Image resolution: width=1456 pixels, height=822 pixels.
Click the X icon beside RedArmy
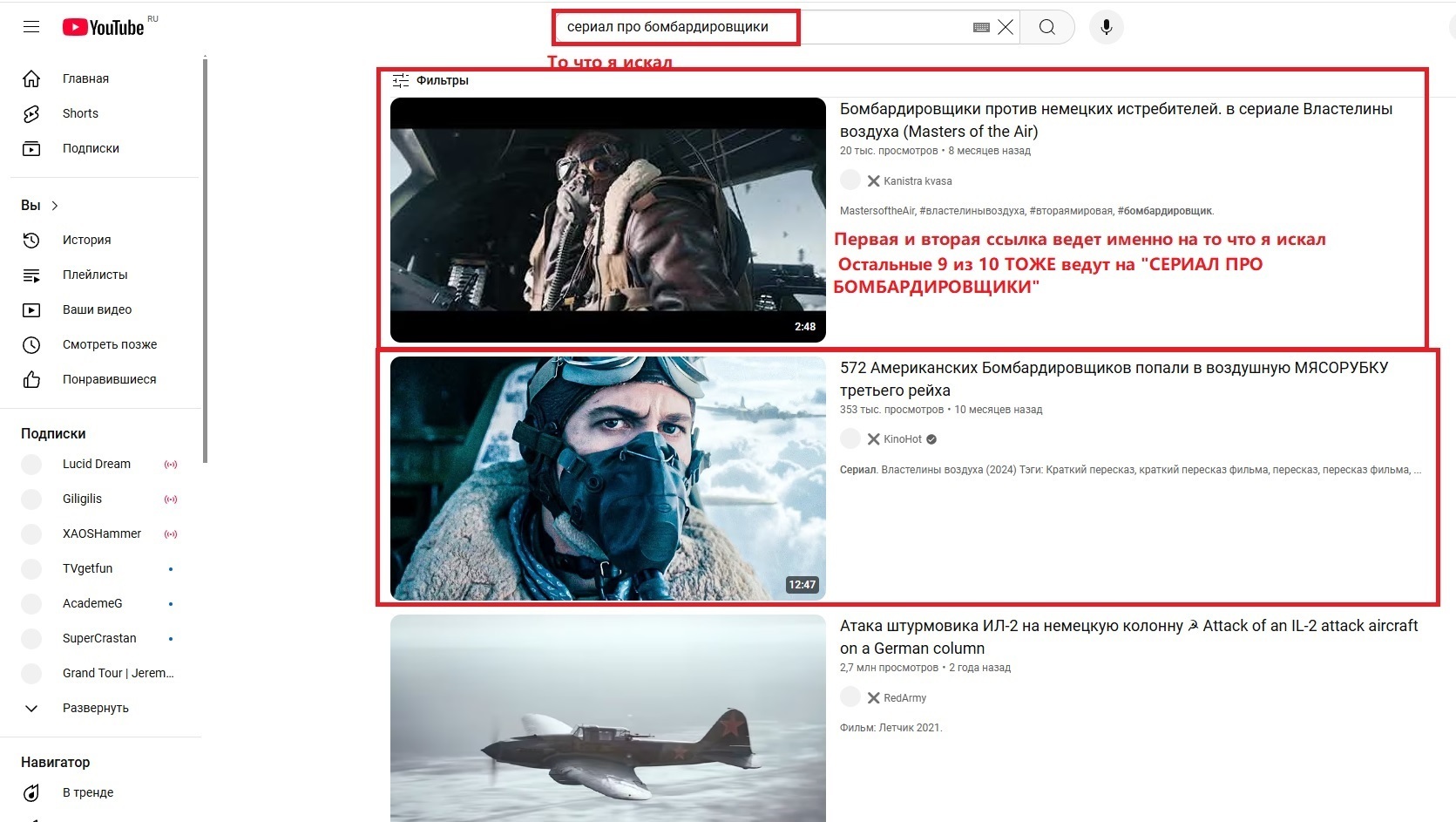click(x=873, y=698)
